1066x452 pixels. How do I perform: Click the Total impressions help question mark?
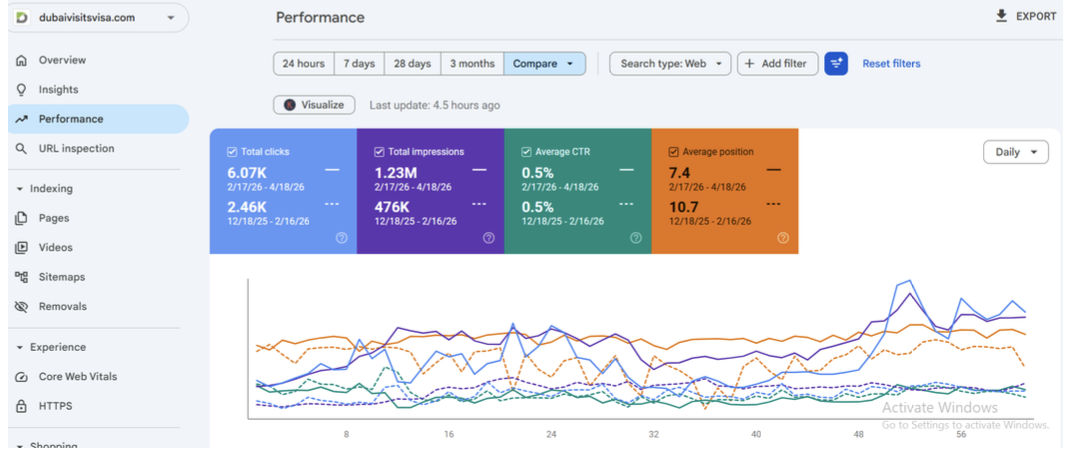489,238
